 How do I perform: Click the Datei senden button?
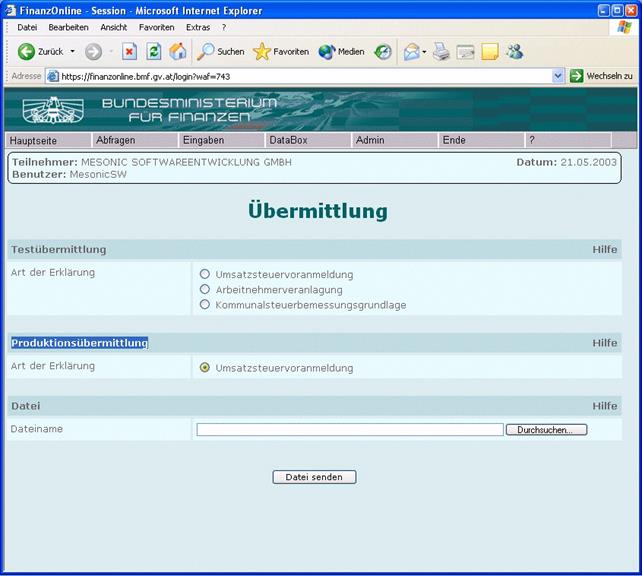click(314, 477)
